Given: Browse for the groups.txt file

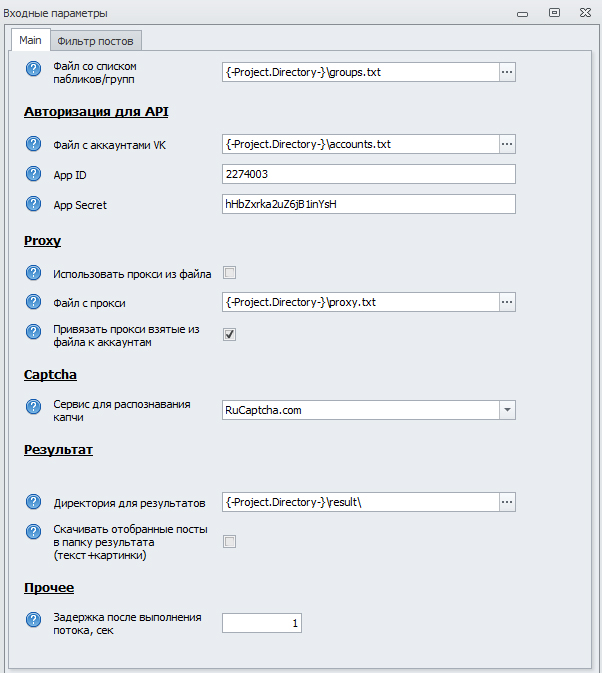Looking at the screenshot, I should 507,72.
